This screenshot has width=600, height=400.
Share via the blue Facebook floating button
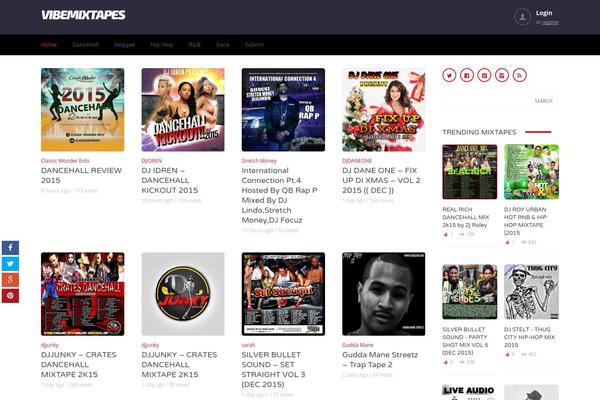10,248
